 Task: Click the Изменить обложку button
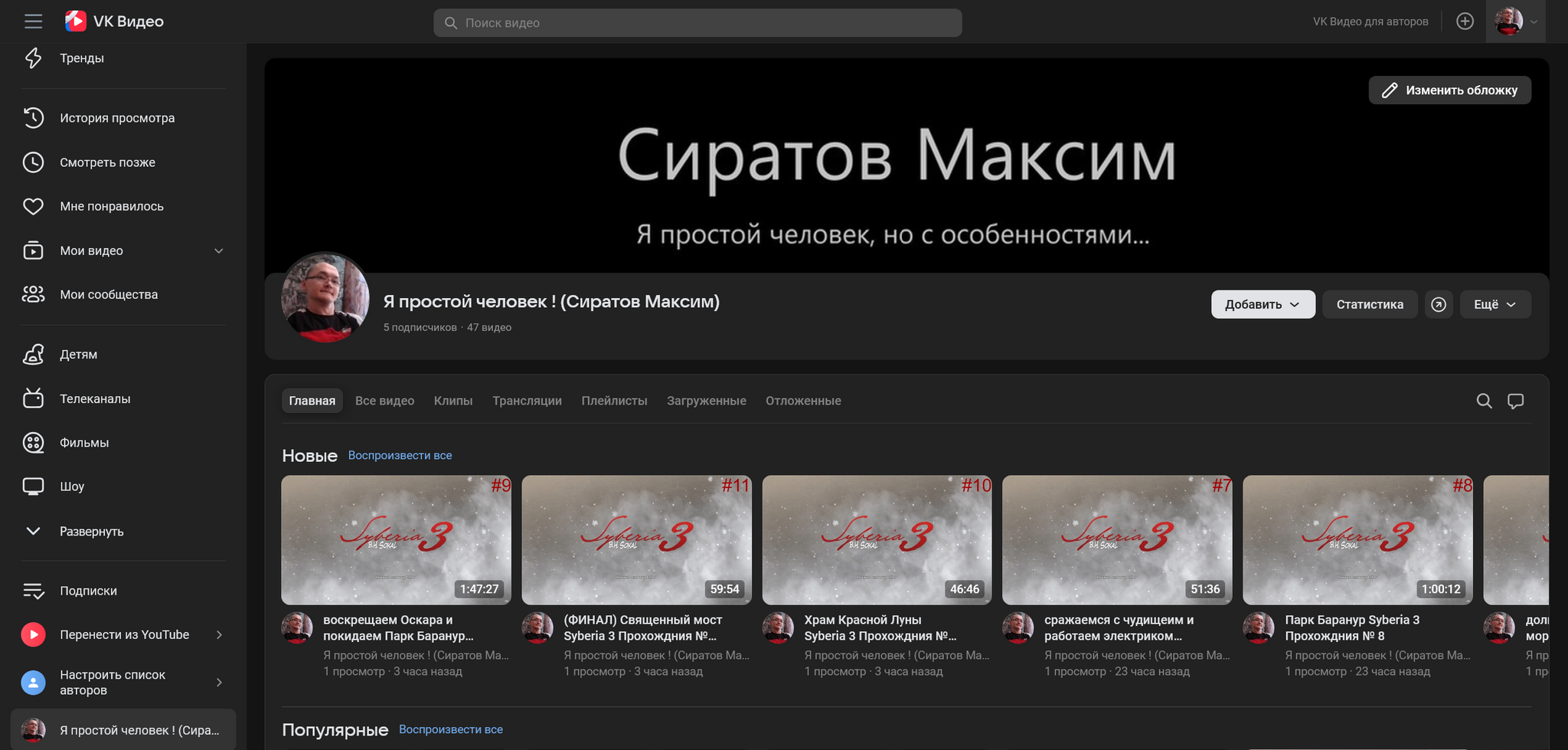[1449, 90]
